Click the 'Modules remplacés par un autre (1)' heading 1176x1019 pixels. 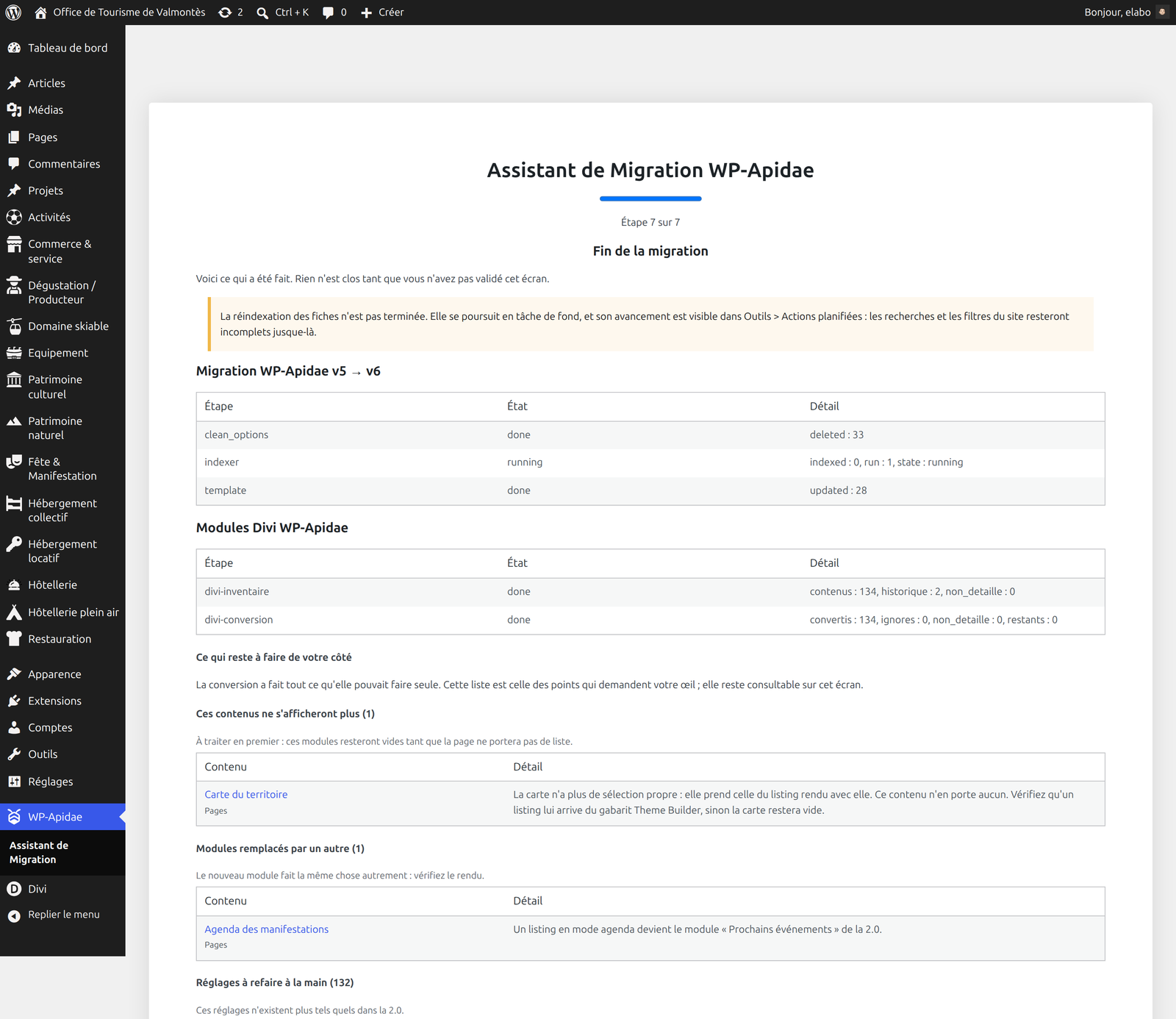[280, 848]
